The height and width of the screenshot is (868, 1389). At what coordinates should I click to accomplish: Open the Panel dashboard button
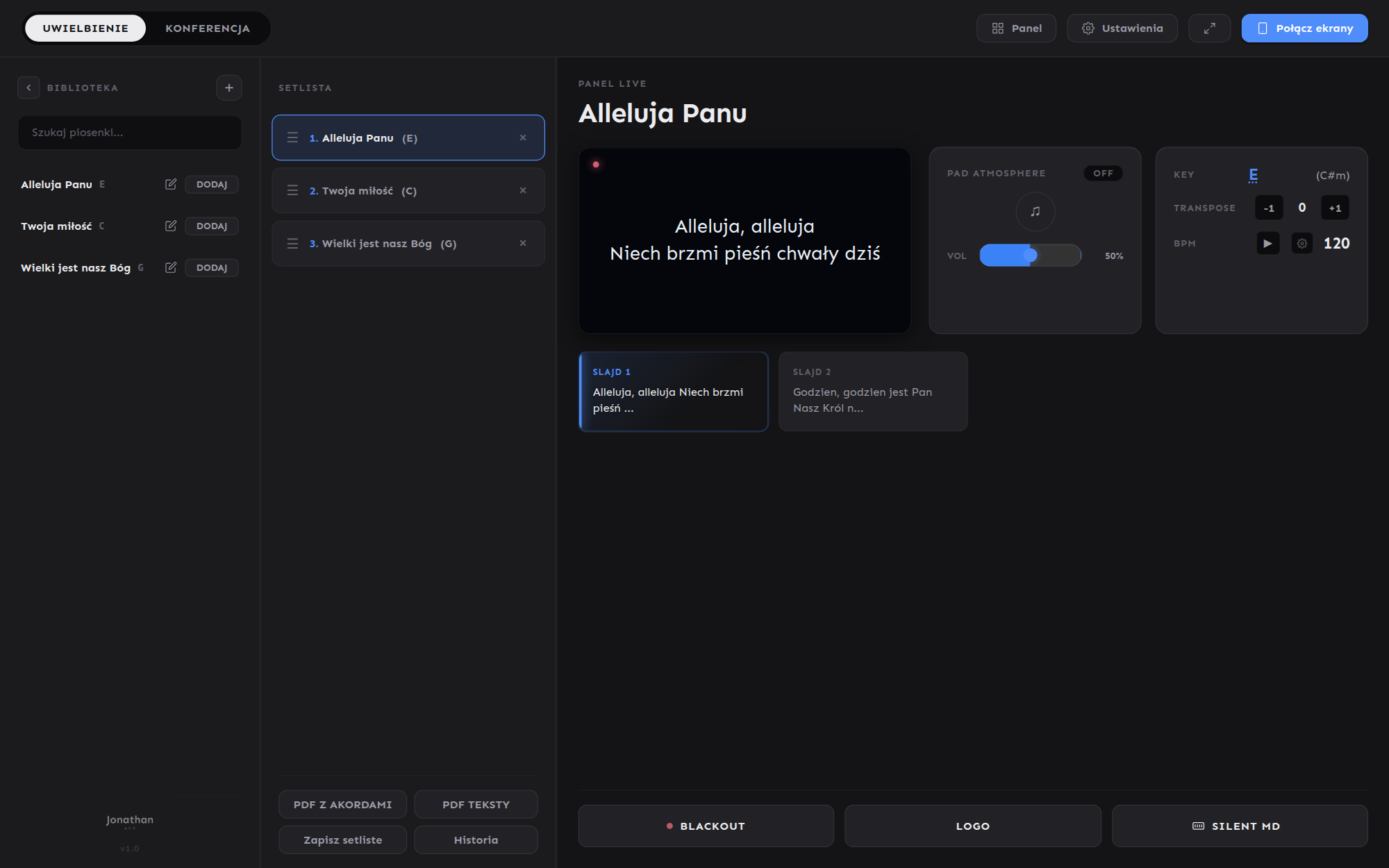1016,28
